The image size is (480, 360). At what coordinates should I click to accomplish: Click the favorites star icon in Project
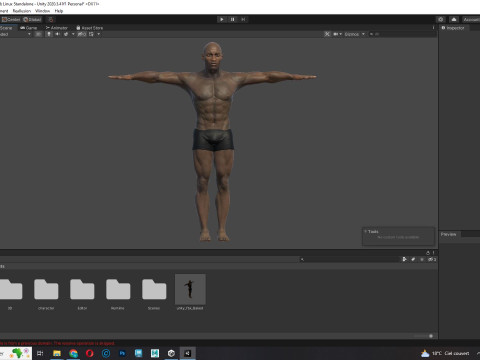422,259
